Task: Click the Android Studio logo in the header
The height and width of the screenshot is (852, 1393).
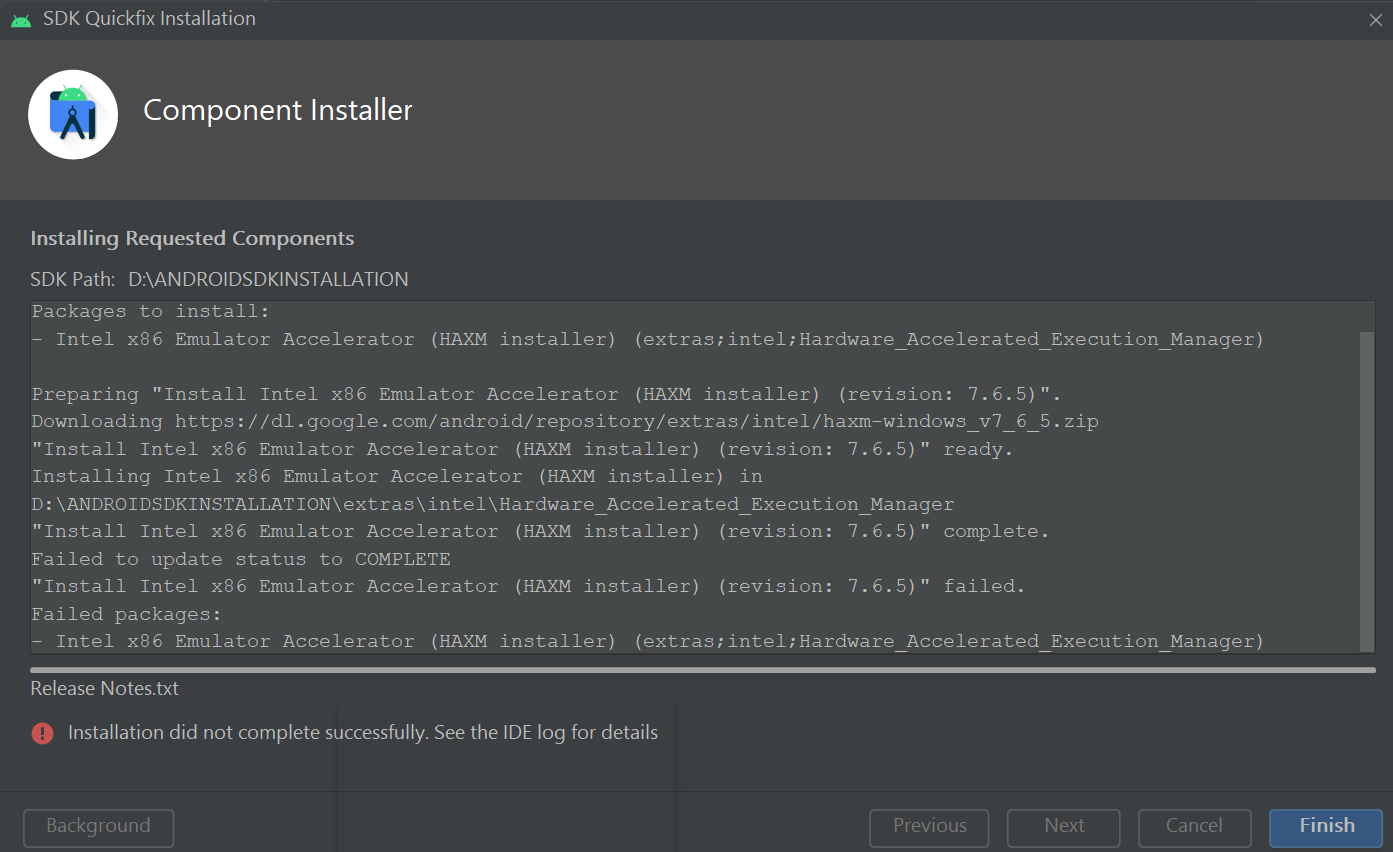Action: point(72,114)
